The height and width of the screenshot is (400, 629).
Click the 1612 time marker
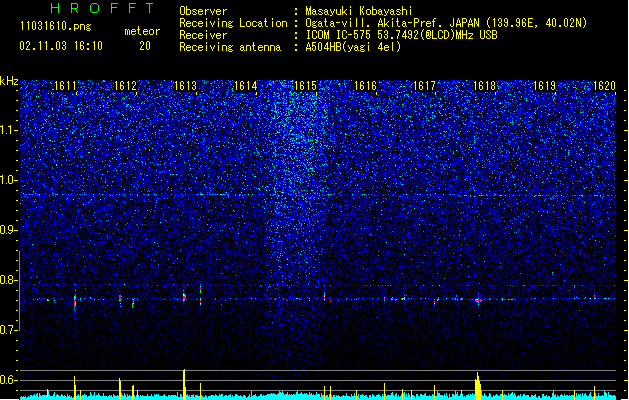(126, 86)
